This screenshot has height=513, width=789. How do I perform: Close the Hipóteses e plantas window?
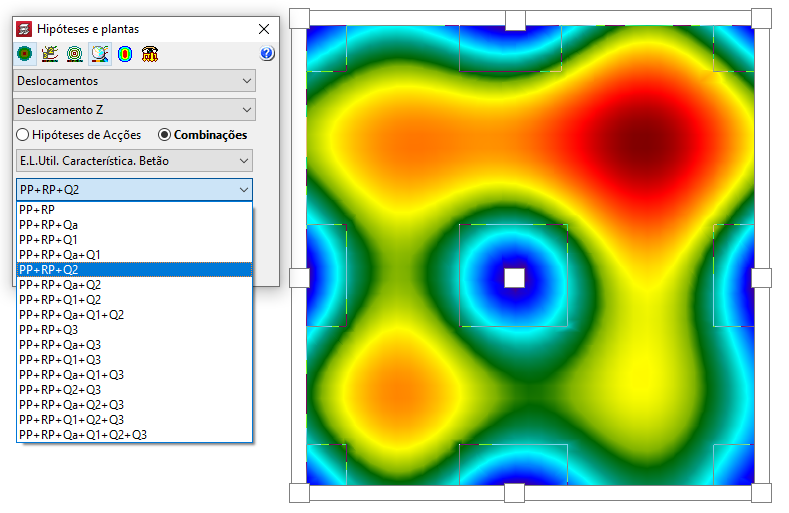click(x=263, y=29)
